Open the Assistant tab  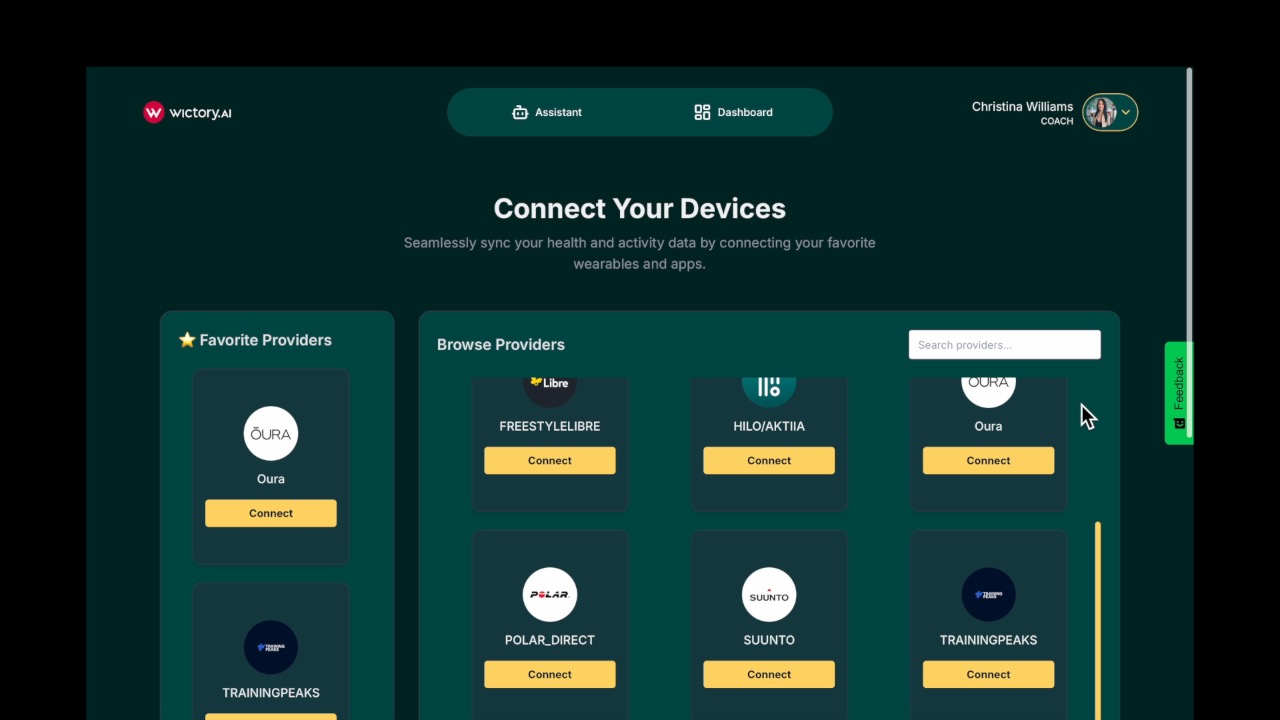pyautogui.click(x=547, y=112)
